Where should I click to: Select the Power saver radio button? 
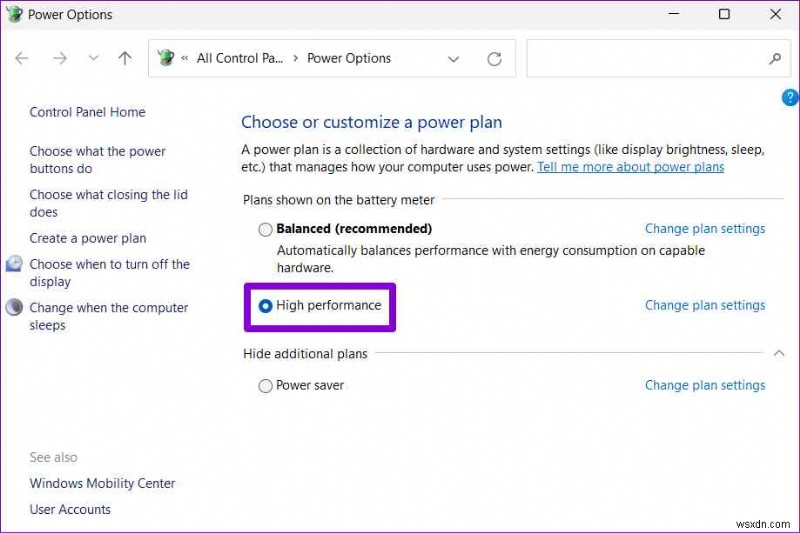click(x=265, y=386)
